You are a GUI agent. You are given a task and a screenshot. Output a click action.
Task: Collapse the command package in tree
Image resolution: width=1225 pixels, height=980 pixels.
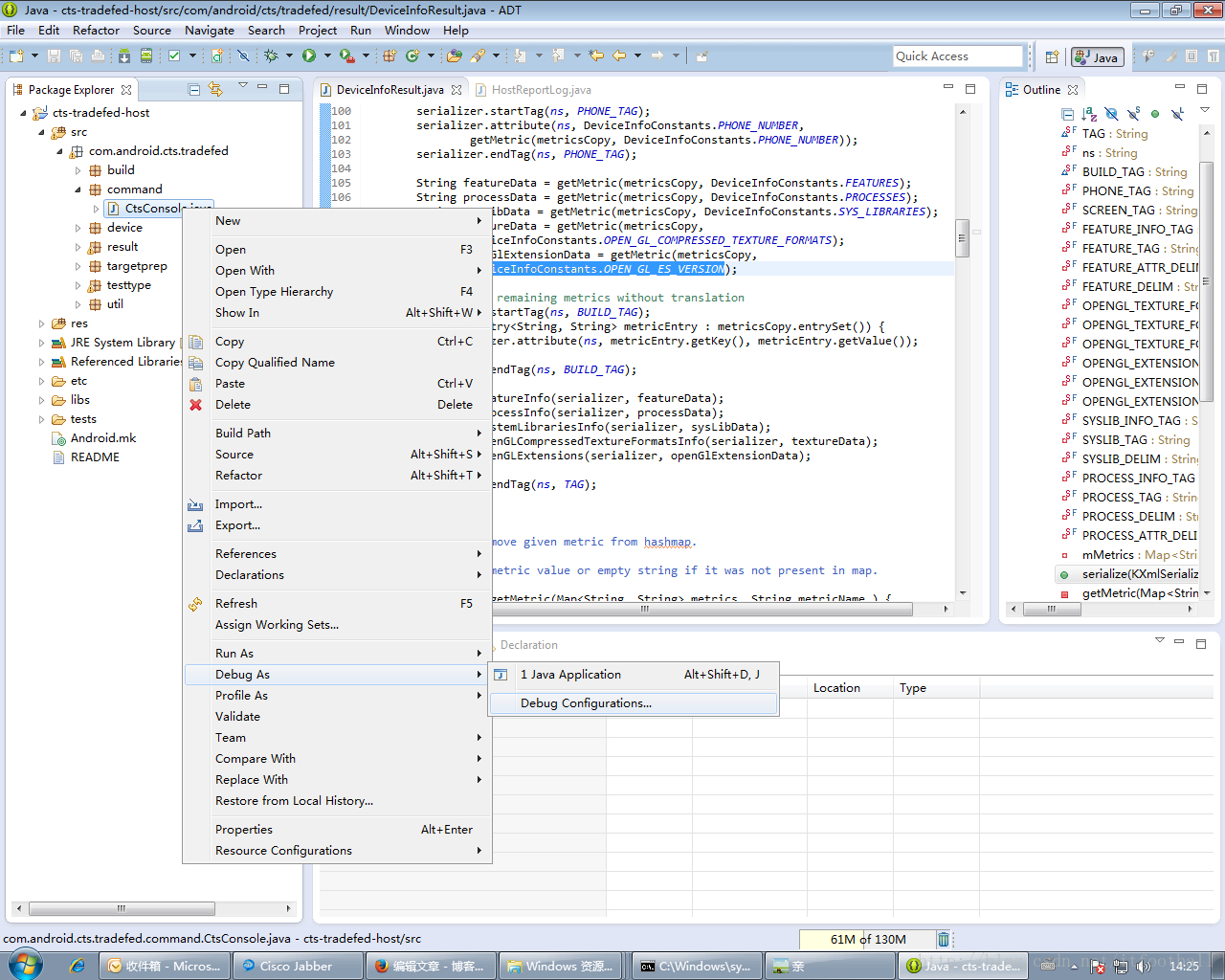point(78,189)
